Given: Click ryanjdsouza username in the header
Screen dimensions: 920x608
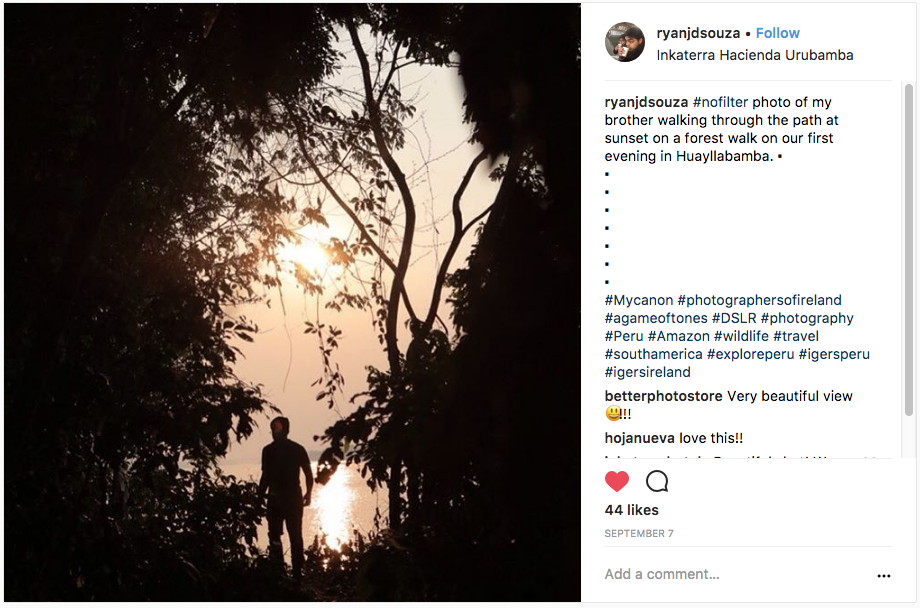Looking at the screenshot, I should [698, 33].
